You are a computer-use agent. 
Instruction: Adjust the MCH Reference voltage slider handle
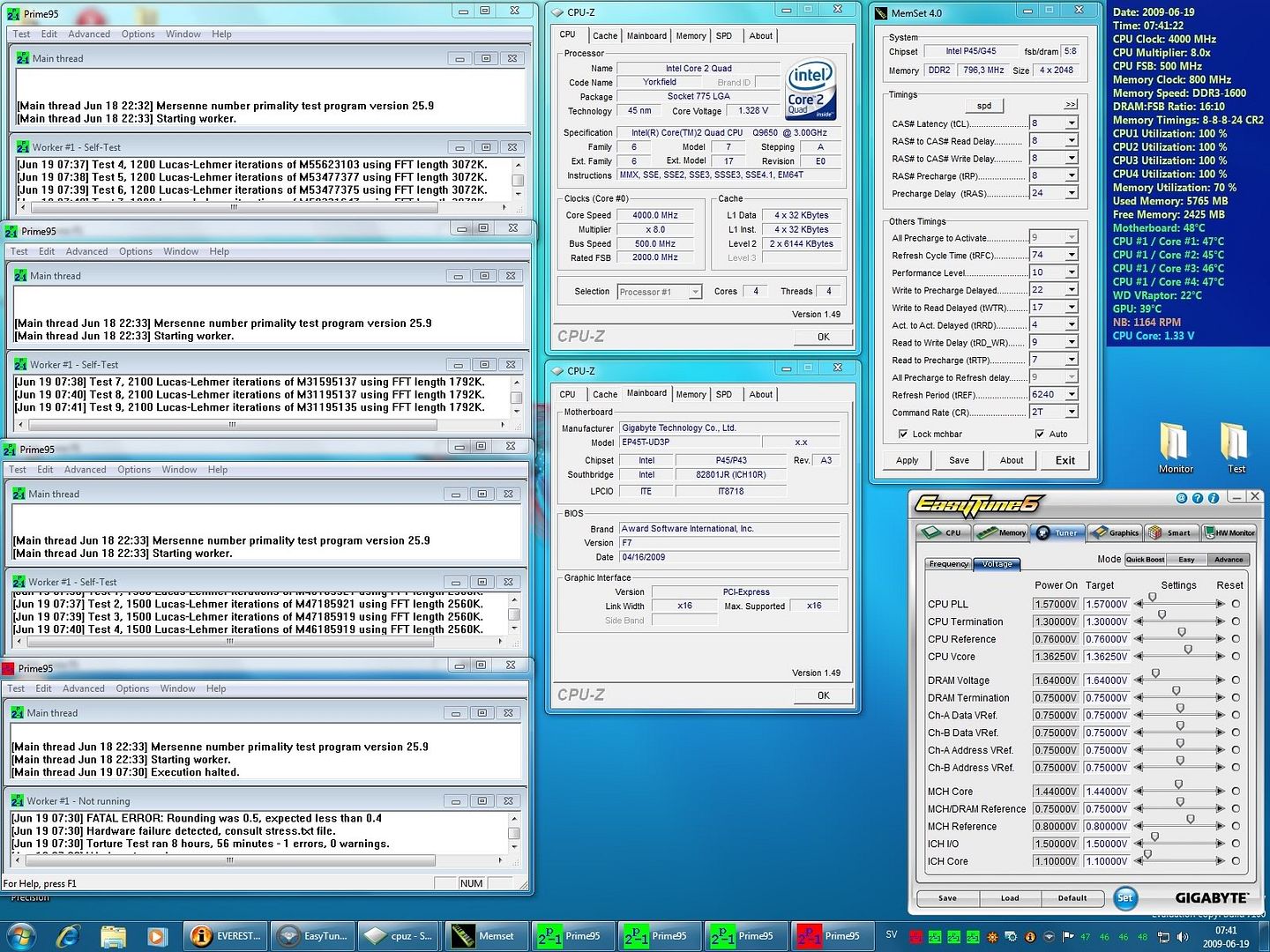pyautogui.click(x=1191, y=819)
